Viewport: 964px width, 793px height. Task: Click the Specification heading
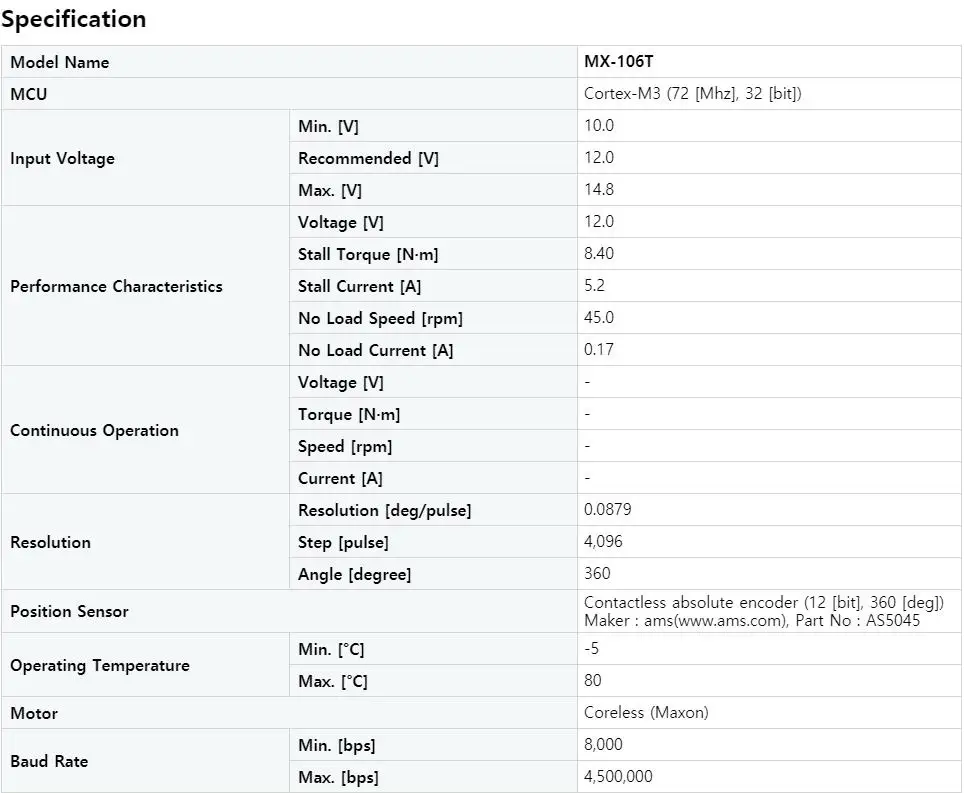pos(74,19)
